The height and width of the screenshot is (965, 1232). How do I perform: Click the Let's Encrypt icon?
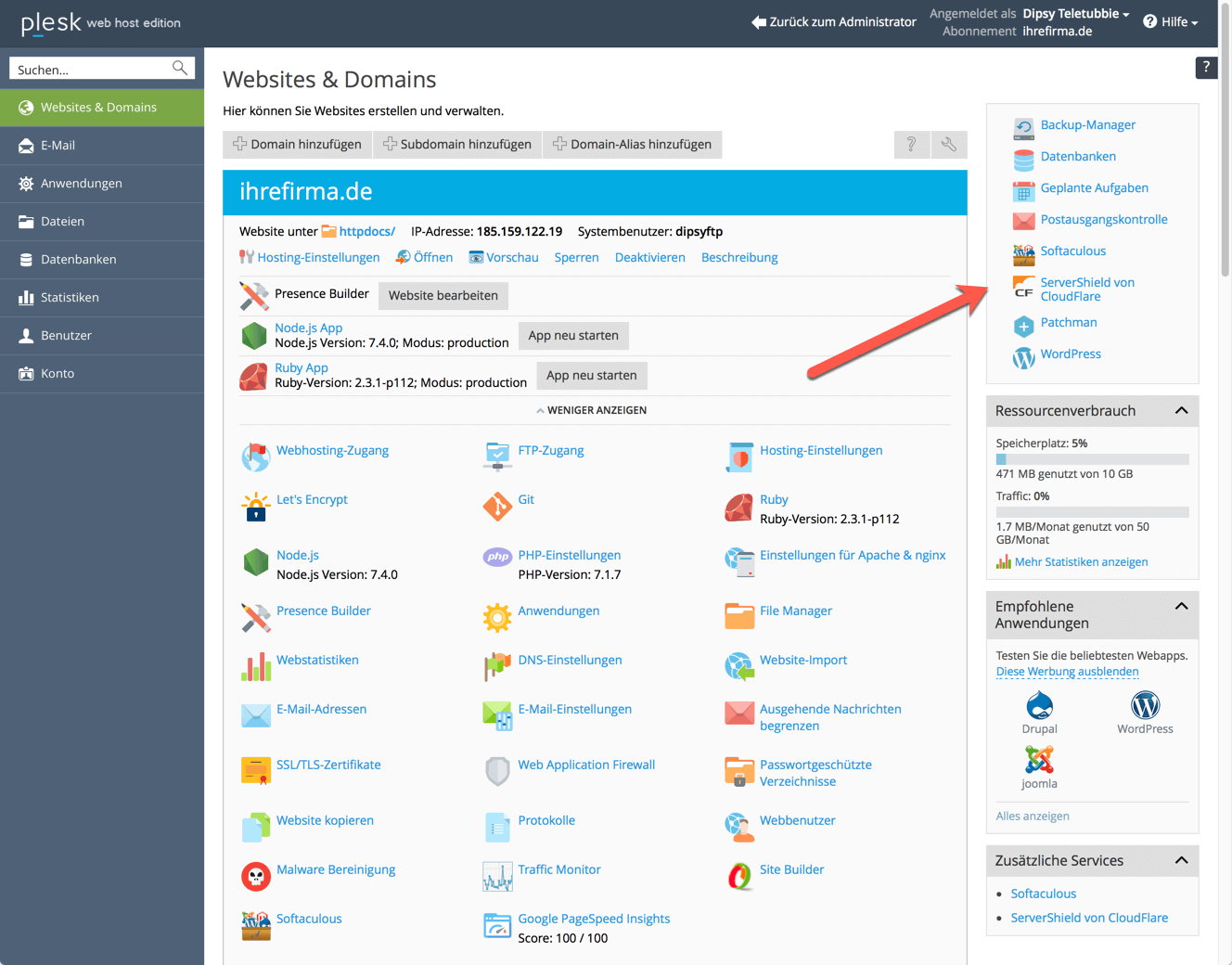[255, 507]
